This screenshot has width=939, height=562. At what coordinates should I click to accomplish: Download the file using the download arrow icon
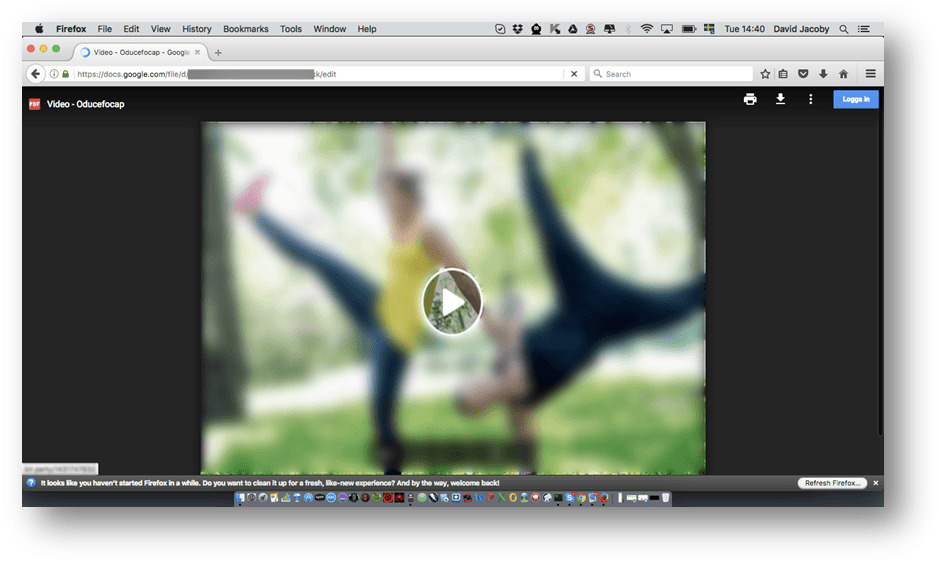click(x=780, y=99)
